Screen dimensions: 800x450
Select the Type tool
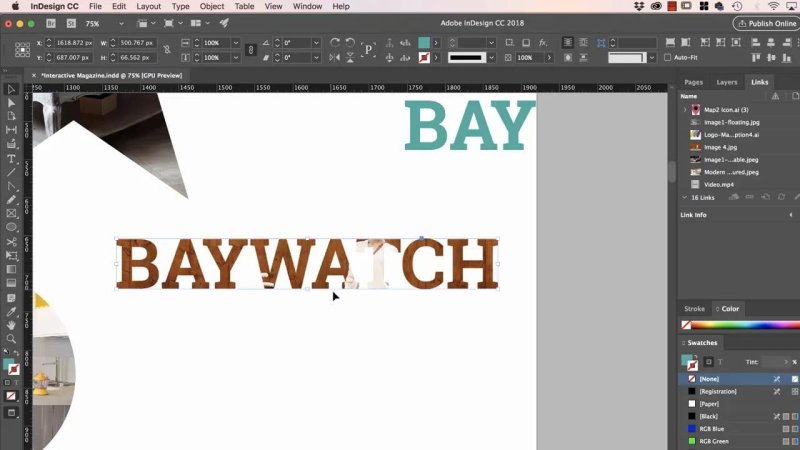11,159
